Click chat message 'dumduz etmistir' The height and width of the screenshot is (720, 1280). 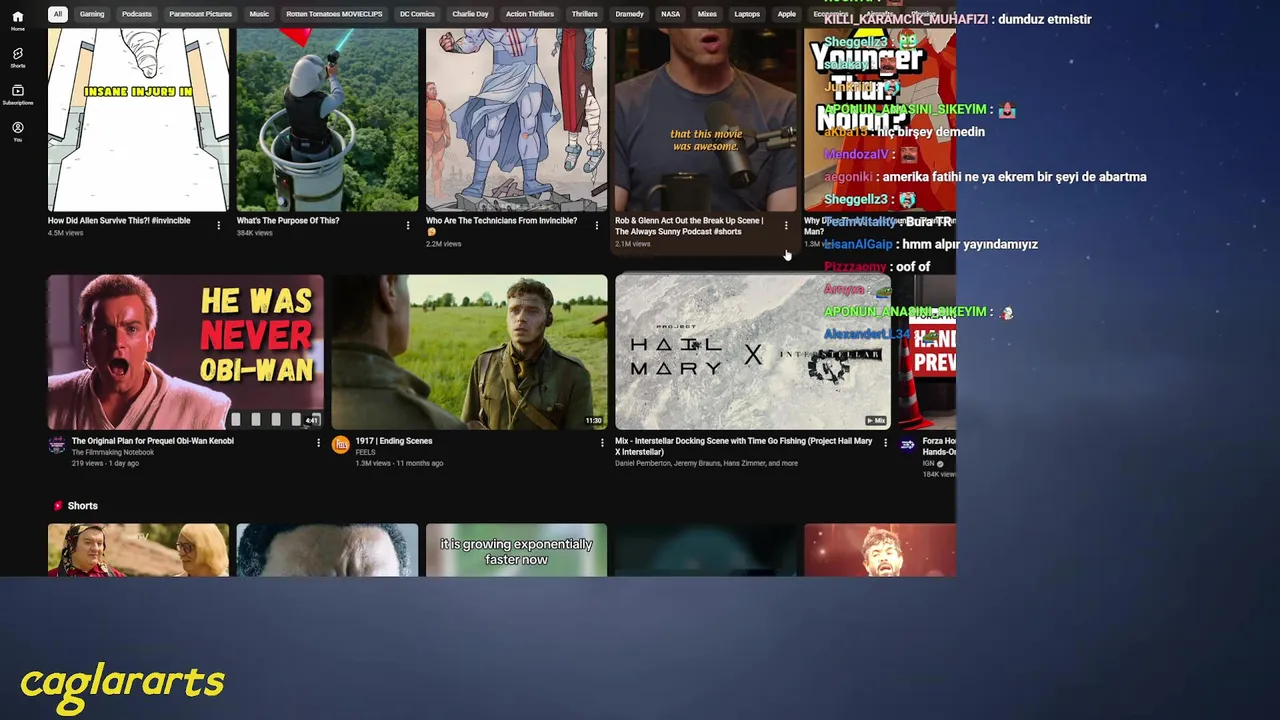tap(1044, 19)
